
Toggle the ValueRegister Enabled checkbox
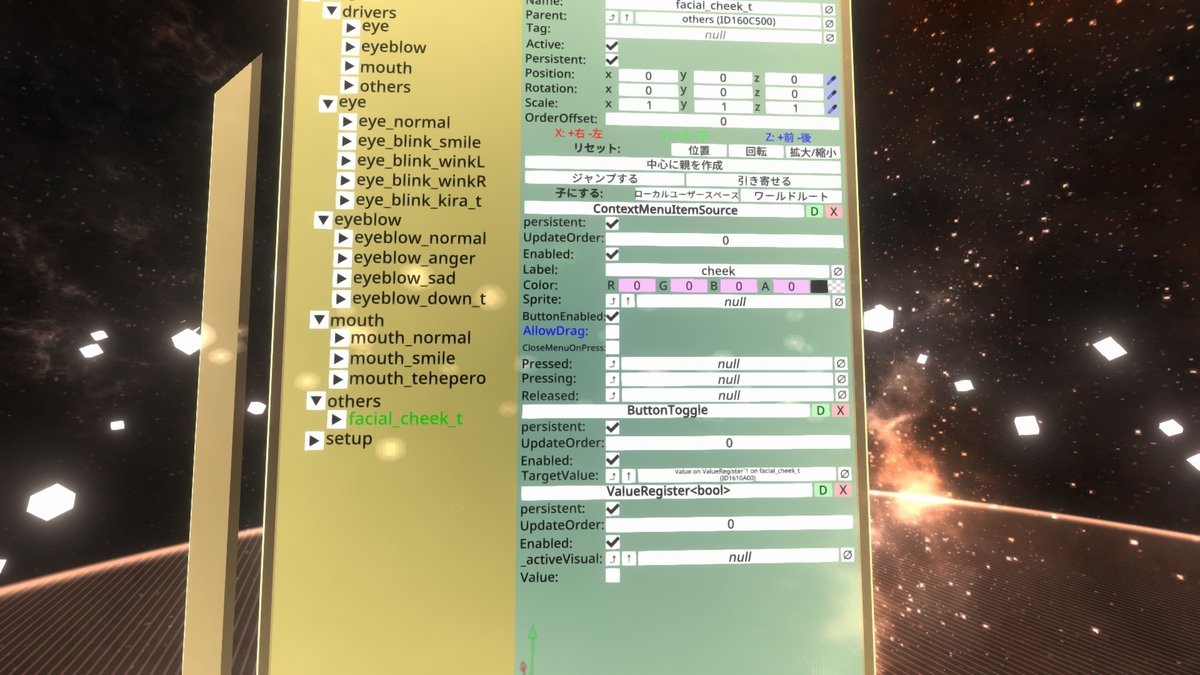[x=613, y=542]
